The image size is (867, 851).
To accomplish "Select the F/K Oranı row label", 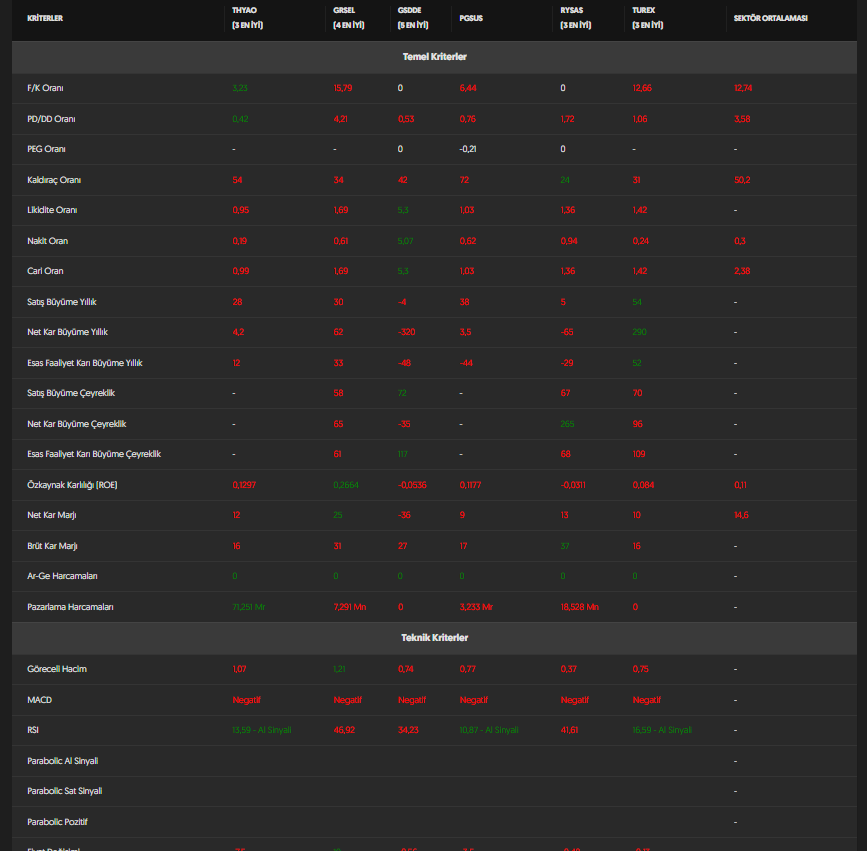I will point(45,88).
